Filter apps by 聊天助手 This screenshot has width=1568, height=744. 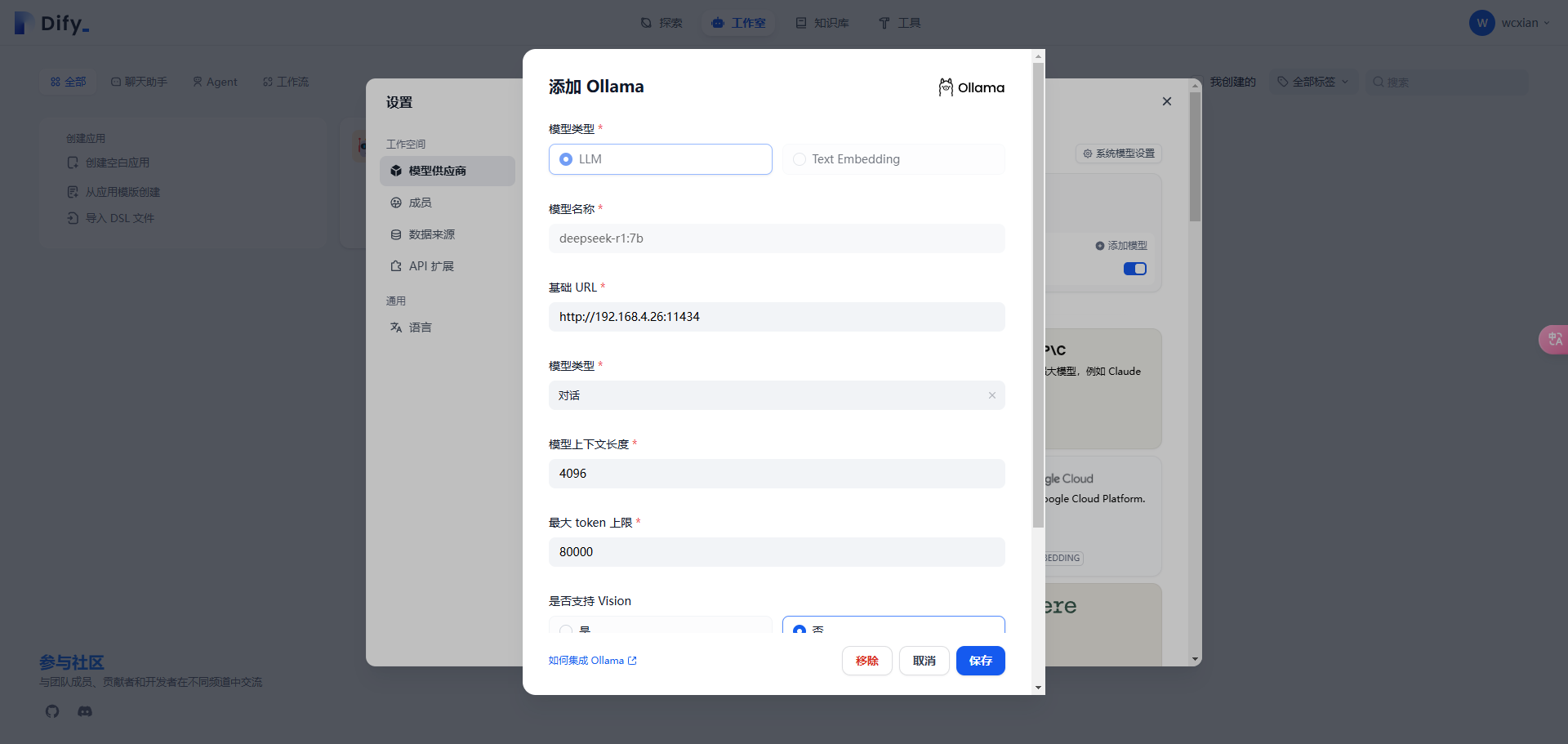pyautogui.click(x=139, y=82)
